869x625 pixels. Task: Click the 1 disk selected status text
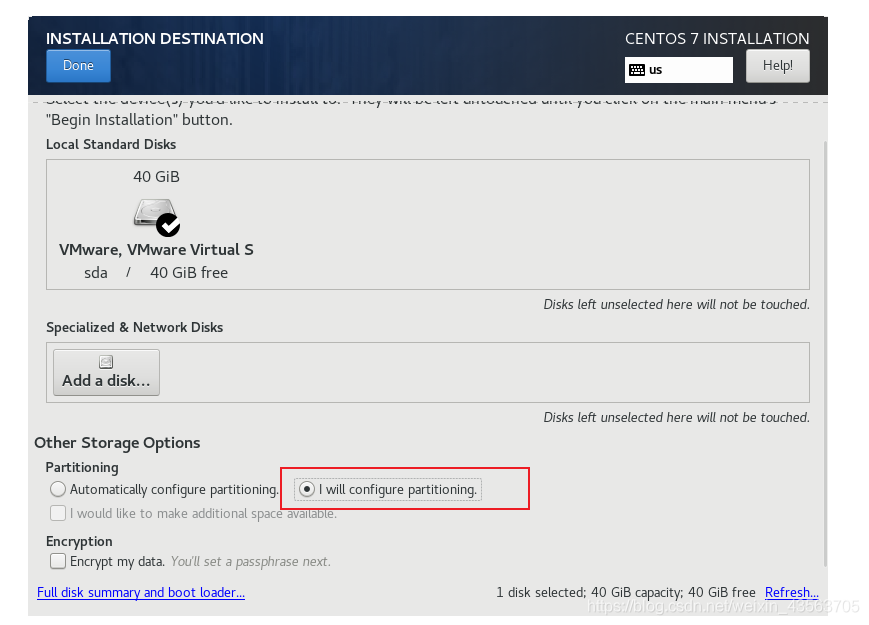[x=626, y=592]
